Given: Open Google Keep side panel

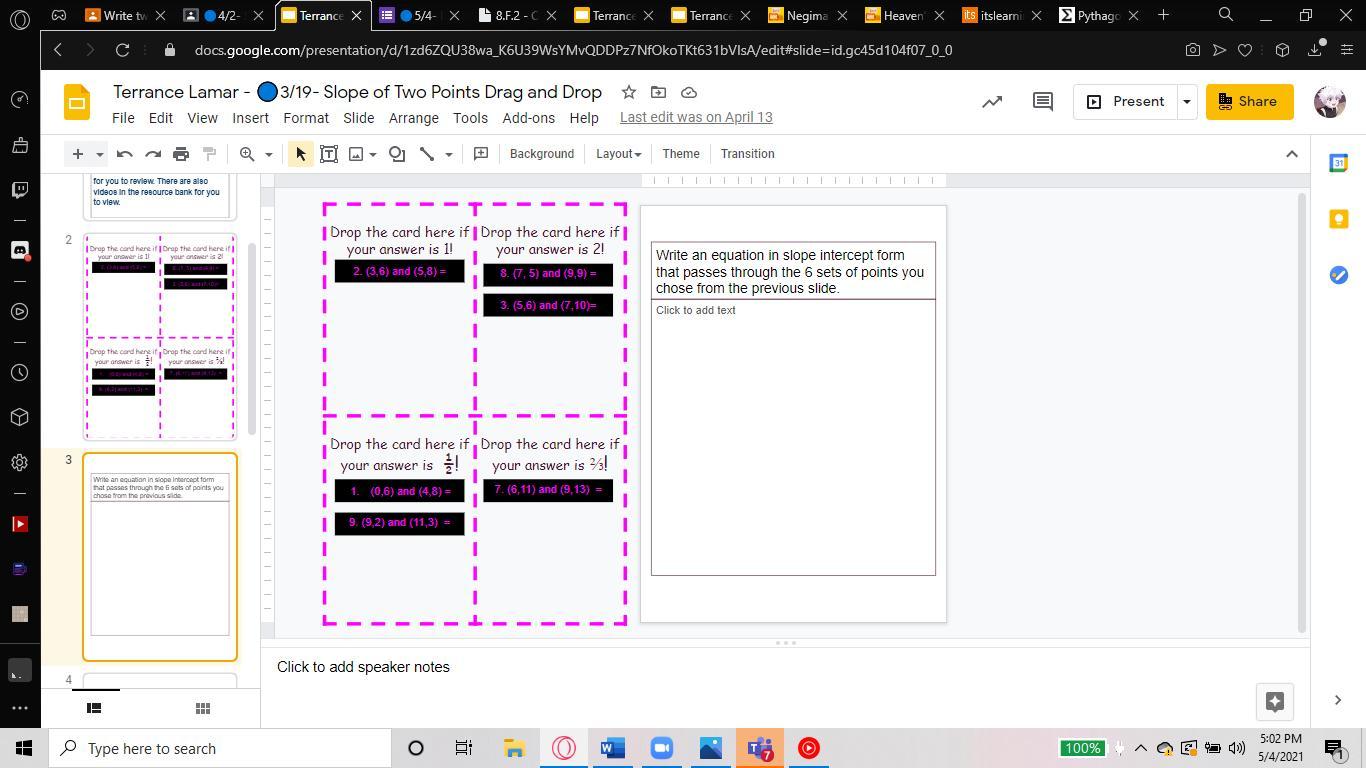Looking at the screenshot, I should click(1338, 219).
